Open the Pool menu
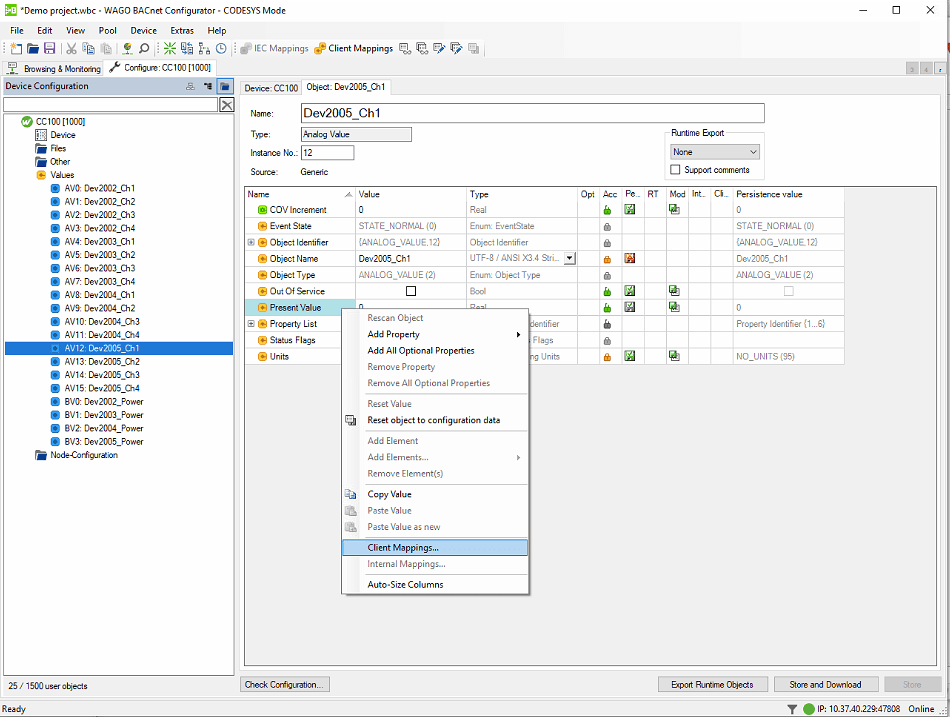 click(x=107, y=30)
